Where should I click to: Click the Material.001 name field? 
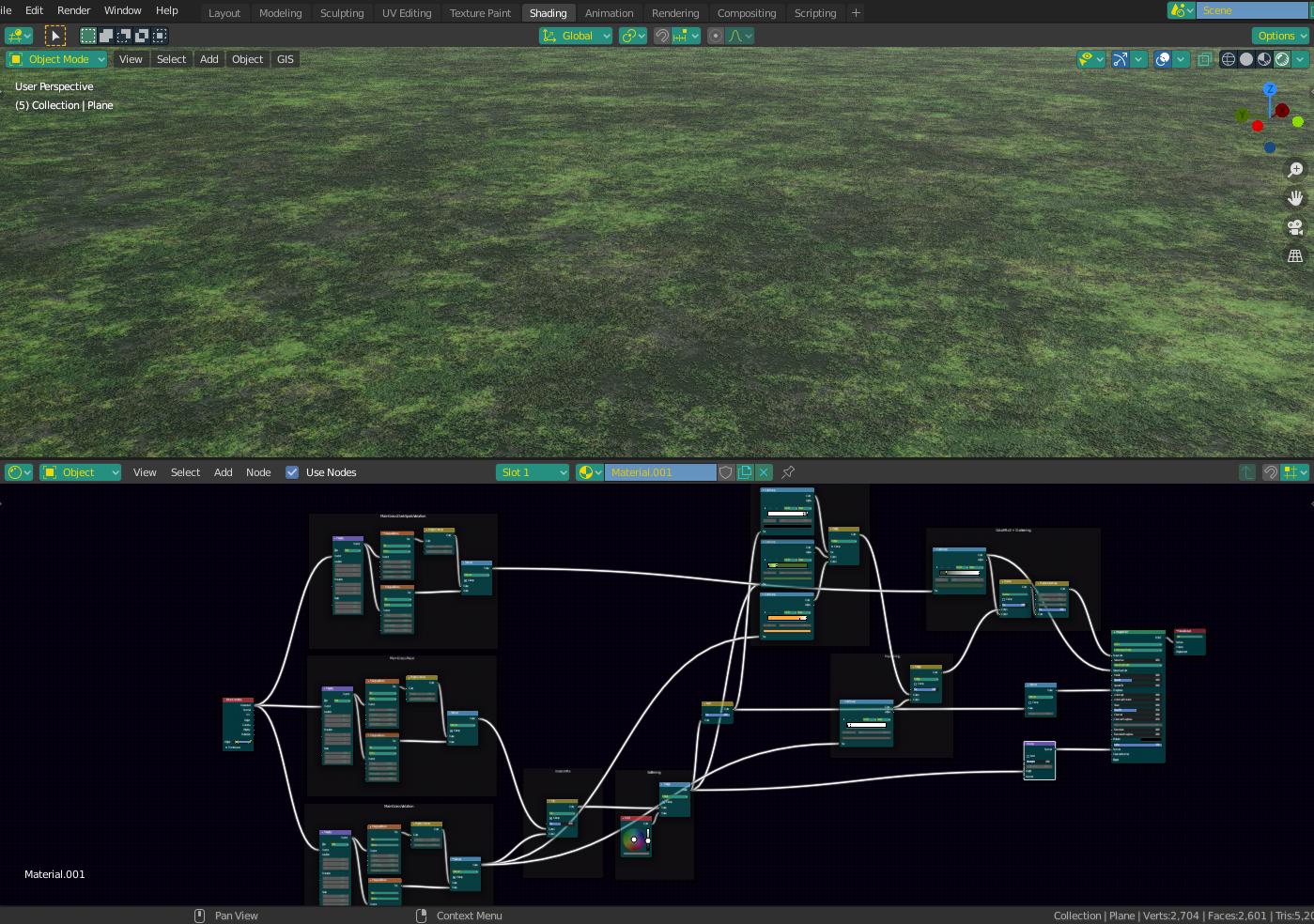click(660, 472)
